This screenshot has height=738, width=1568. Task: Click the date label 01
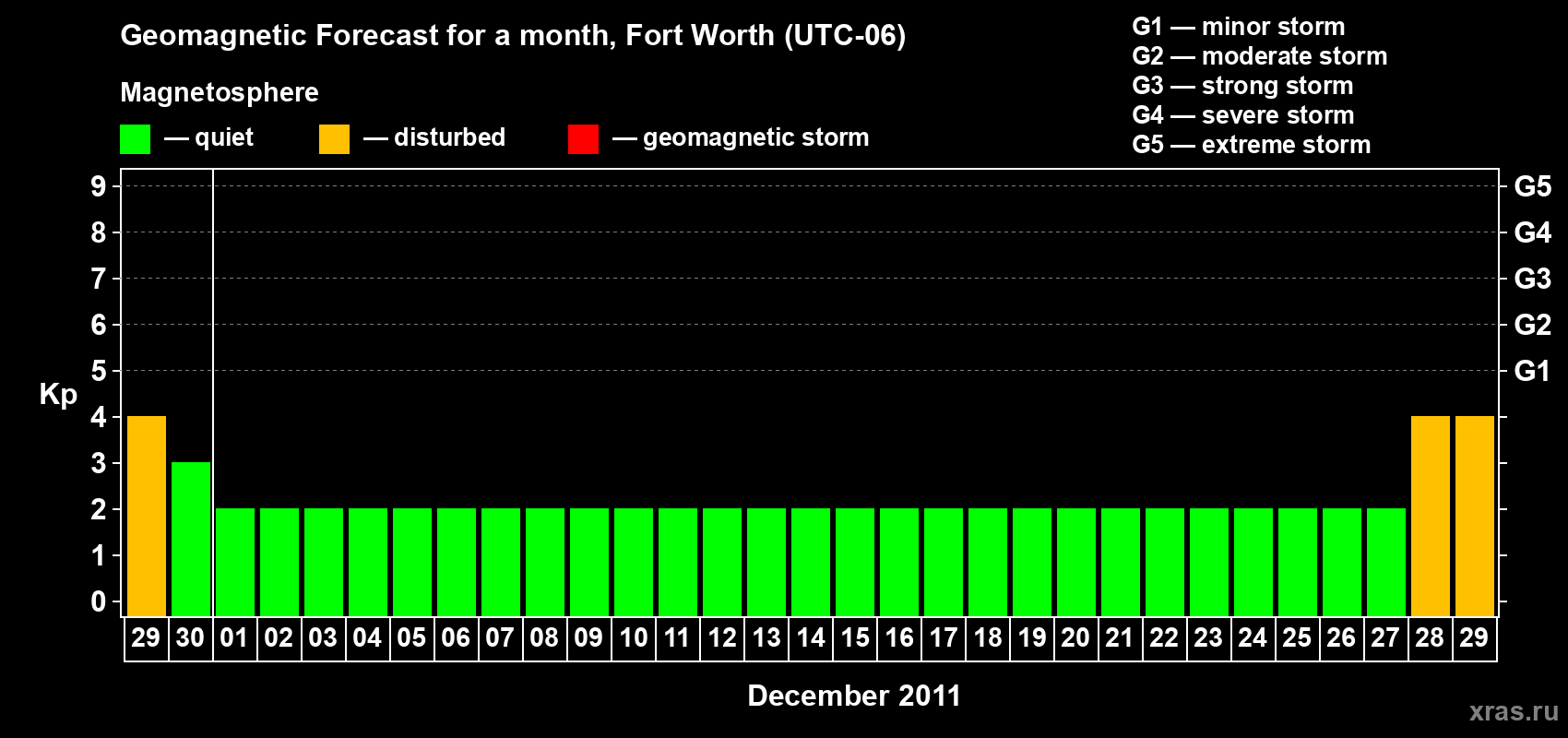click(234, 637)
